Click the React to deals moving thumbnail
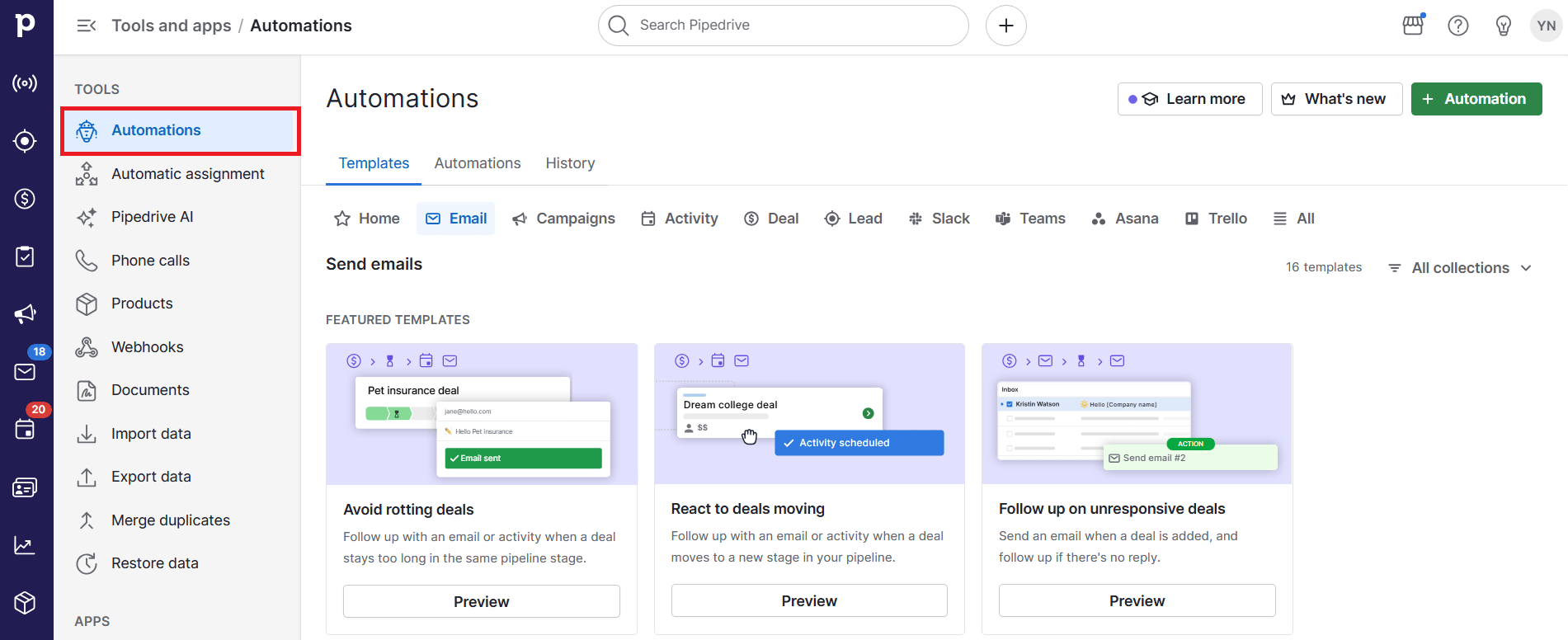This screenshot has width=1568, height=640. point(809,414)
